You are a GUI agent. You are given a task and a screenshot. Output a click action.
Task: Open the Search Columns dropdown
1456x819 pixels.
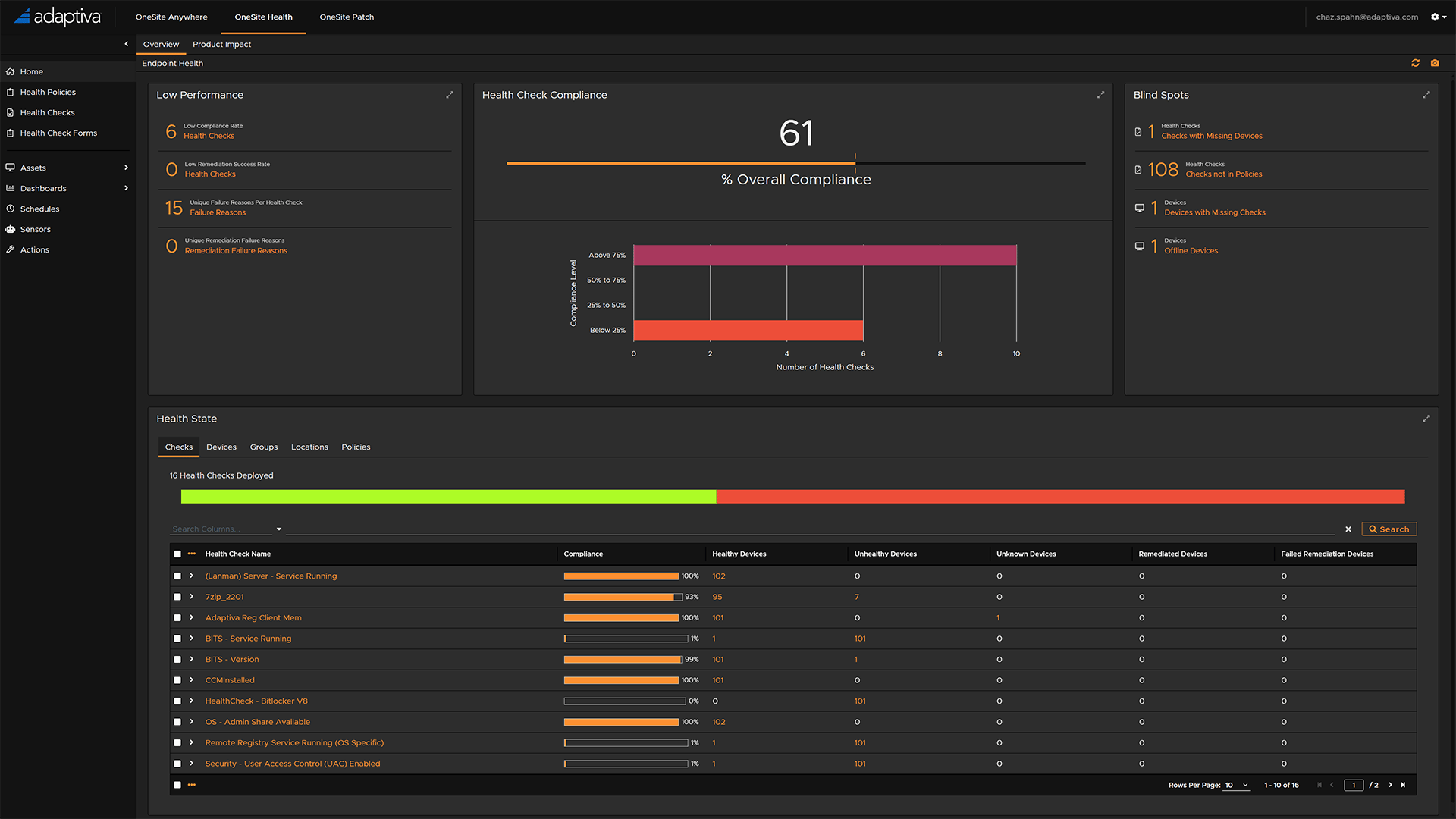(279, 529)
